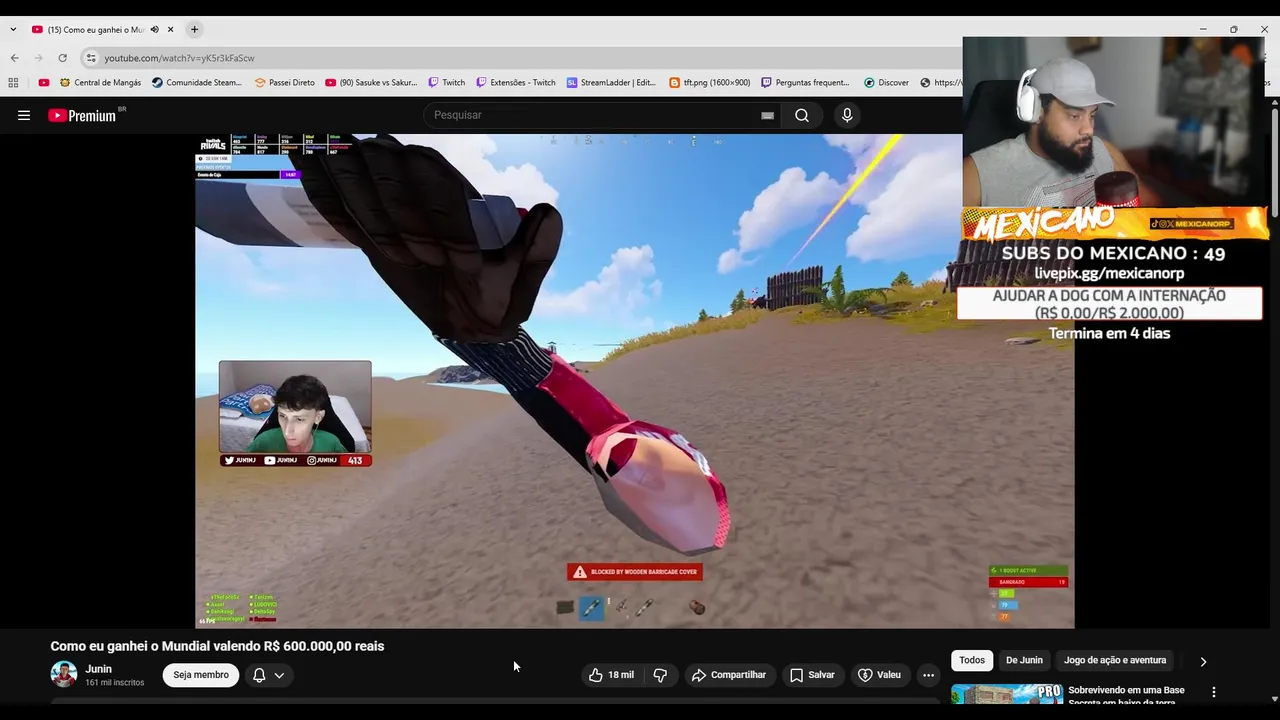Image resolution: width=1280 pixels, height=720 pixels.
Task: Start voice search with the microphone
Action: (847, 115)
